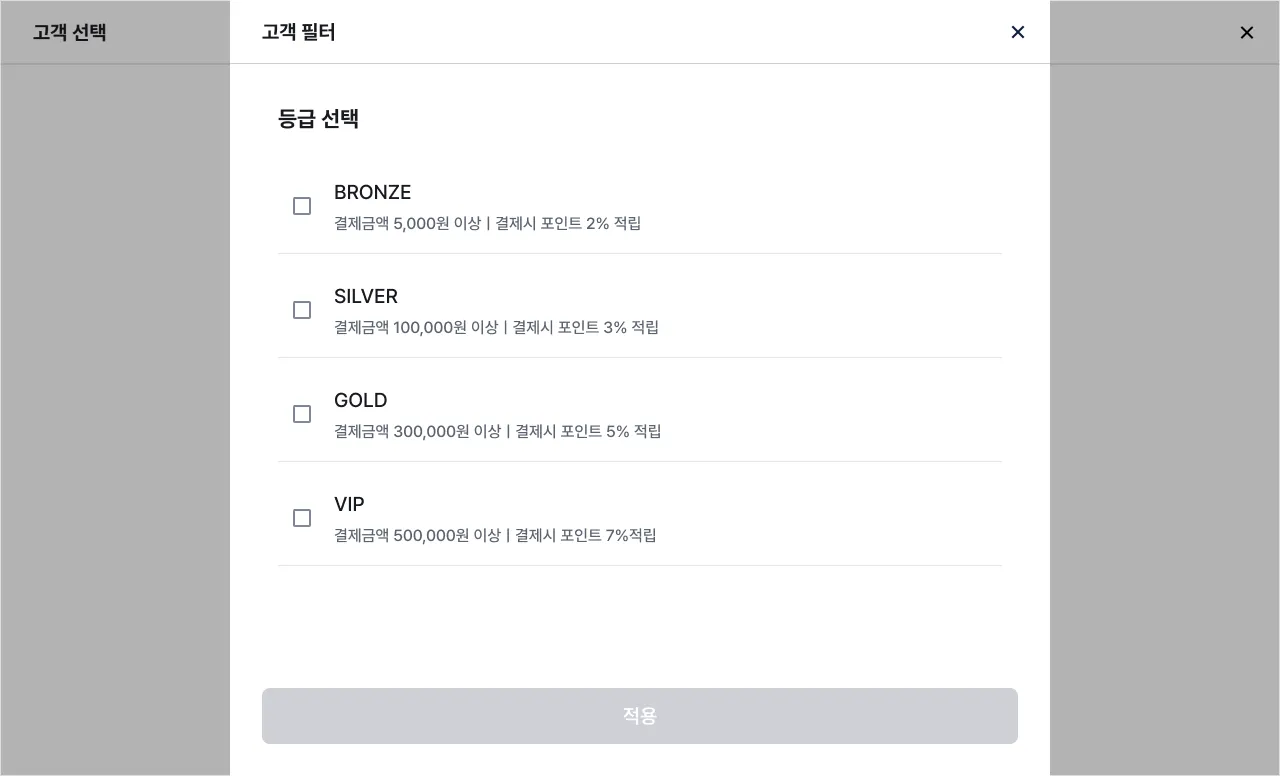Click the 등급 선택 section heading
The height and width of the screenshot is (776, 1280).
click(318, 118)
